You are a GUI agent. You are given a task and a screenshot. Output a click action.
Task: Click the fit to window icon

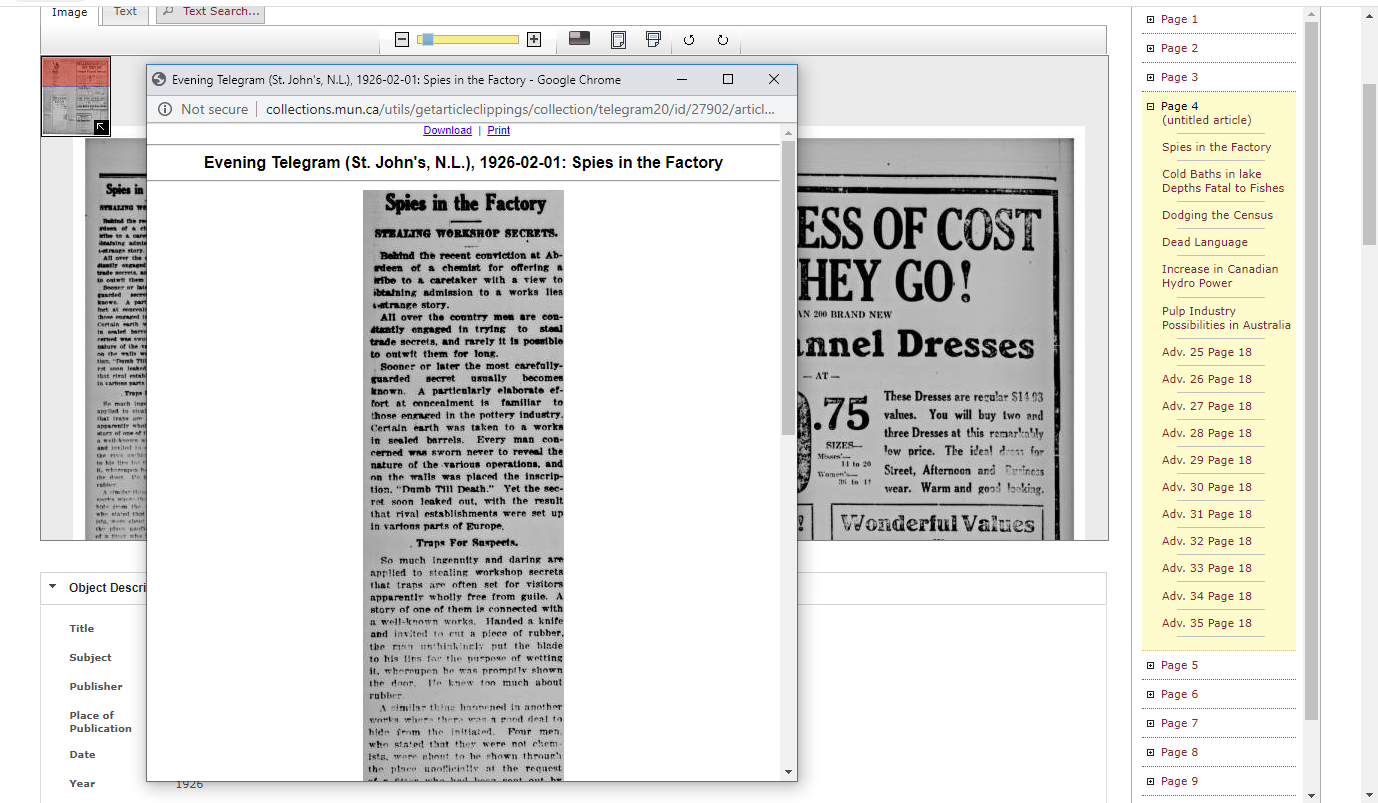click(x=618, y=40)
